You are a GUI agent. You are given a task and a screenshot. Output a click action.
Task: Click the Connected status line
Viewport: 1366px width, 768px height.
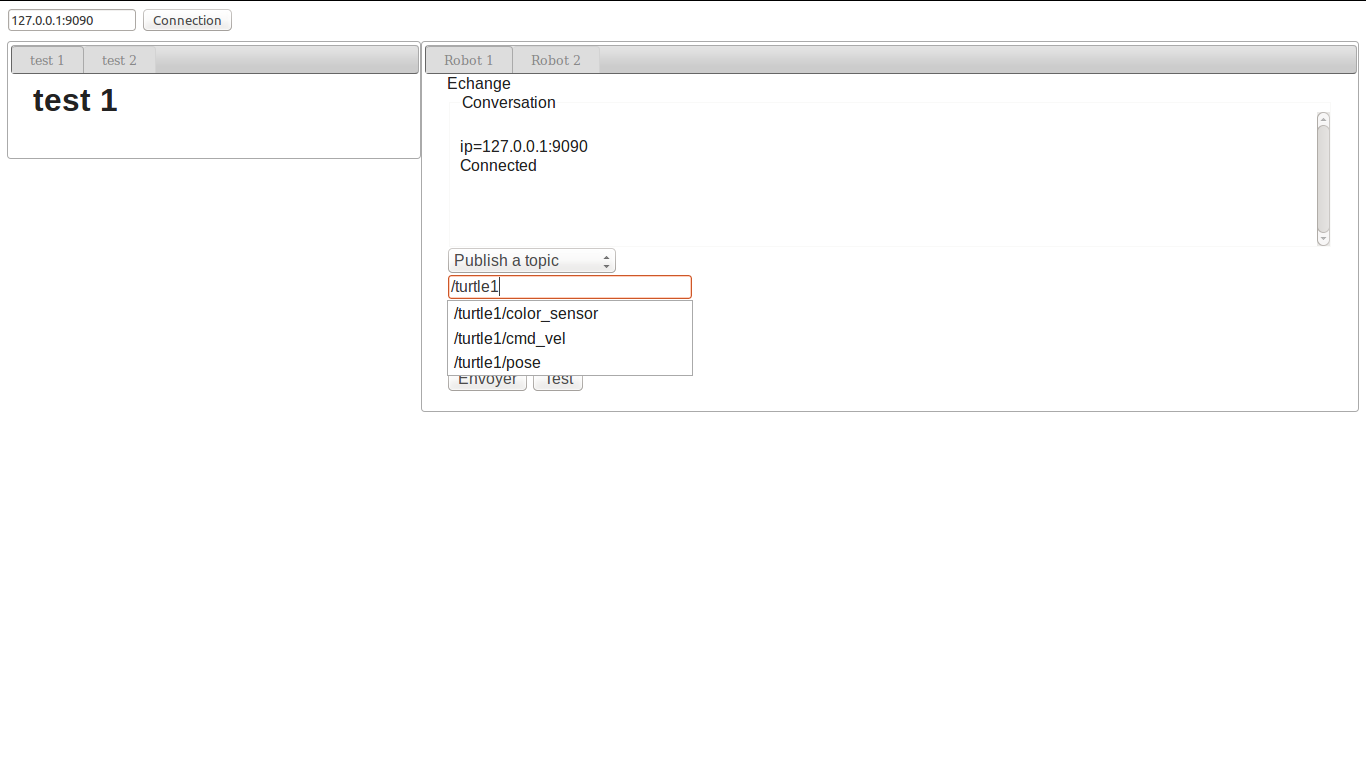tap(498, 166)
